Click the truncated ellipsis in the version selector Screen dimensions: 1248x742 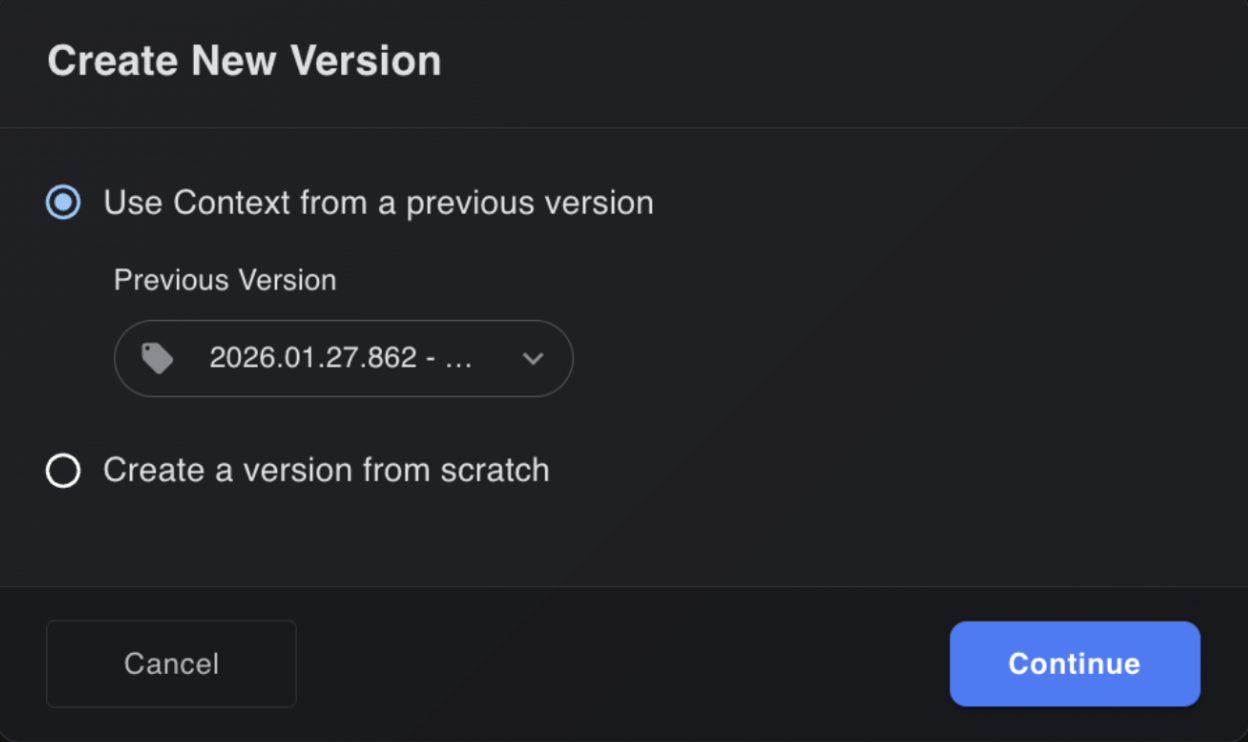click(458, 359)
